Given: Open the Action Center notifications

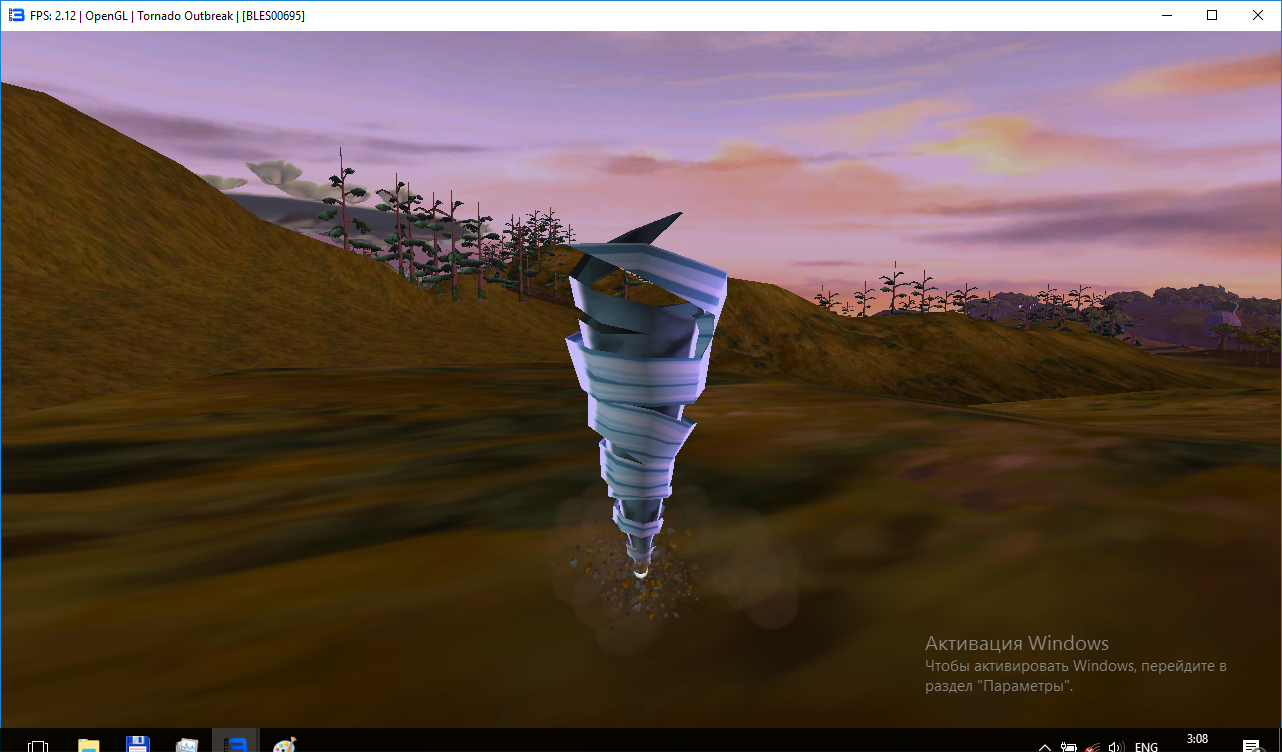Looking at the screenshot, I should coord(1250,745).
